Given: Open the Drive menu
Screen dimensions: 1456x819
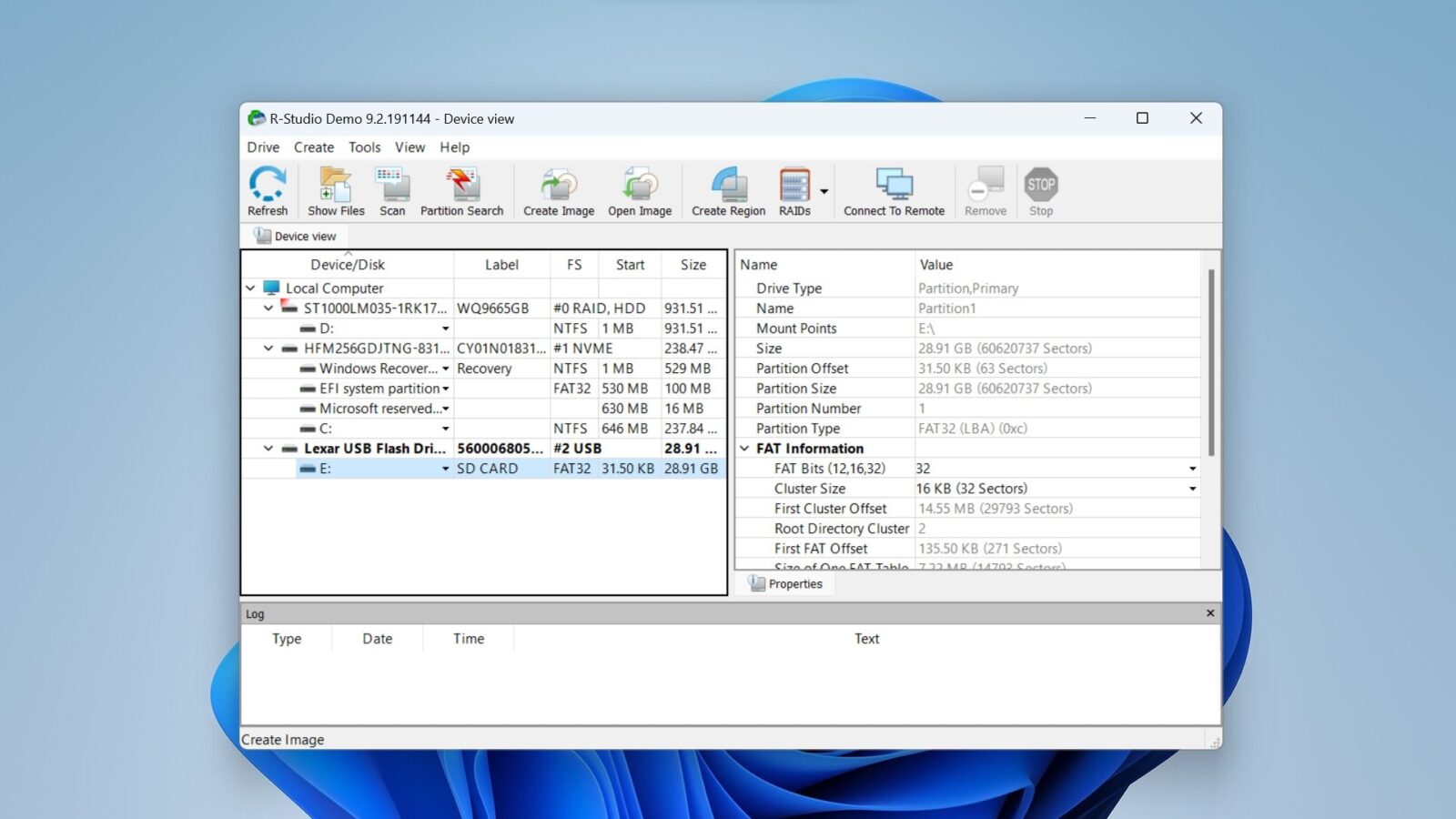Looking at the screenshot, I should point(262,147).
